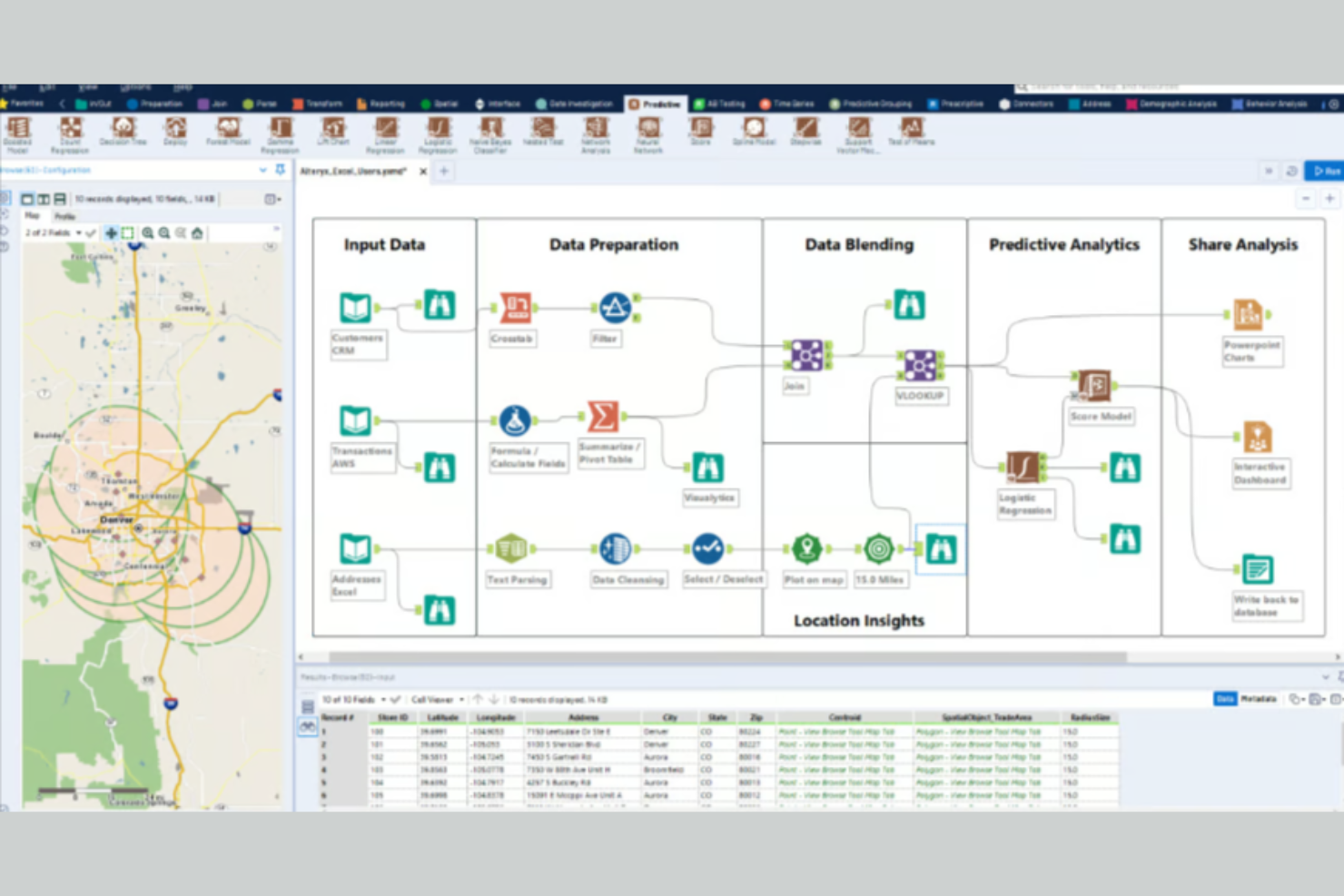Select the Naive Bayes Classifier tool
Image resolution: width=1344 pixels, height=896 pixels.
click(490, 134)
